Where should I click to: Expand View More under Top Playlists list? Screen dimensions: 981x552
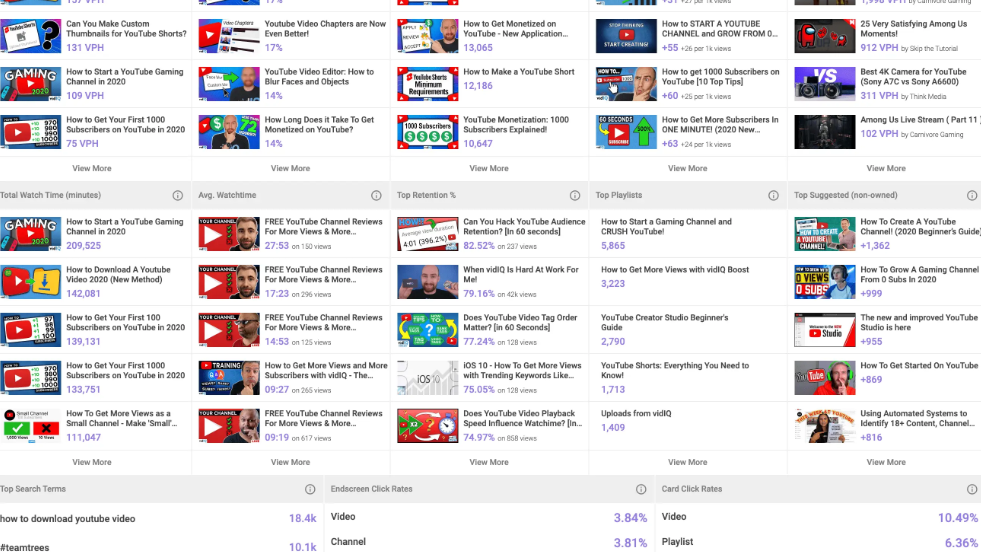click(x=687, y=462)
